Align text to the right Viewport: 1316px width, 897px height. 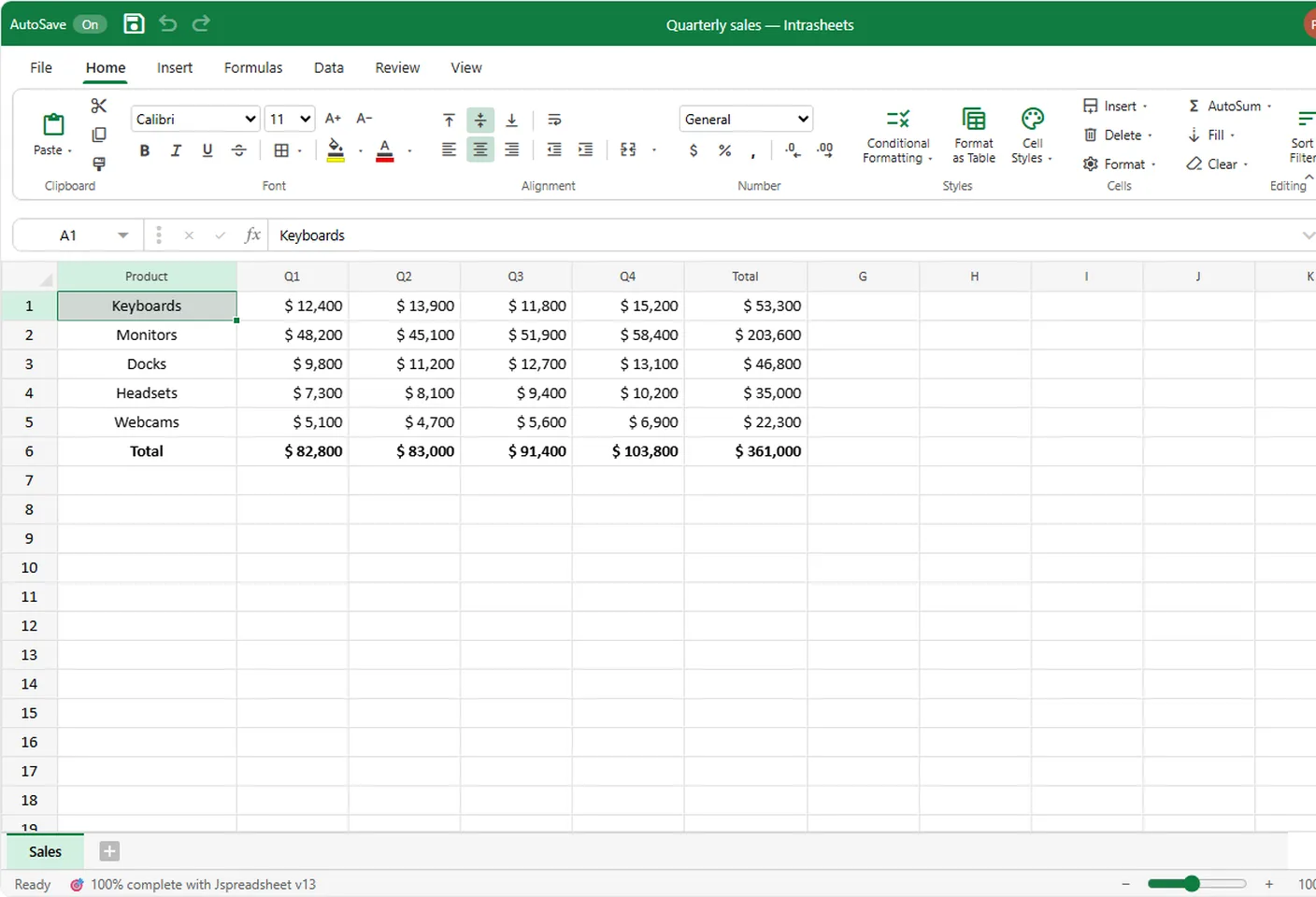click(512, 150)
